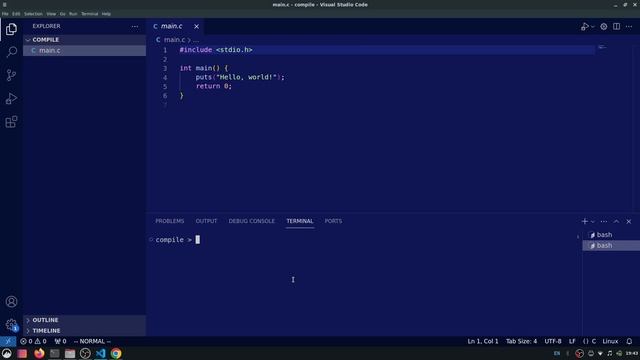Open the Help menu
The width and height of the screenshot is (640, 360).
[106, 14]
